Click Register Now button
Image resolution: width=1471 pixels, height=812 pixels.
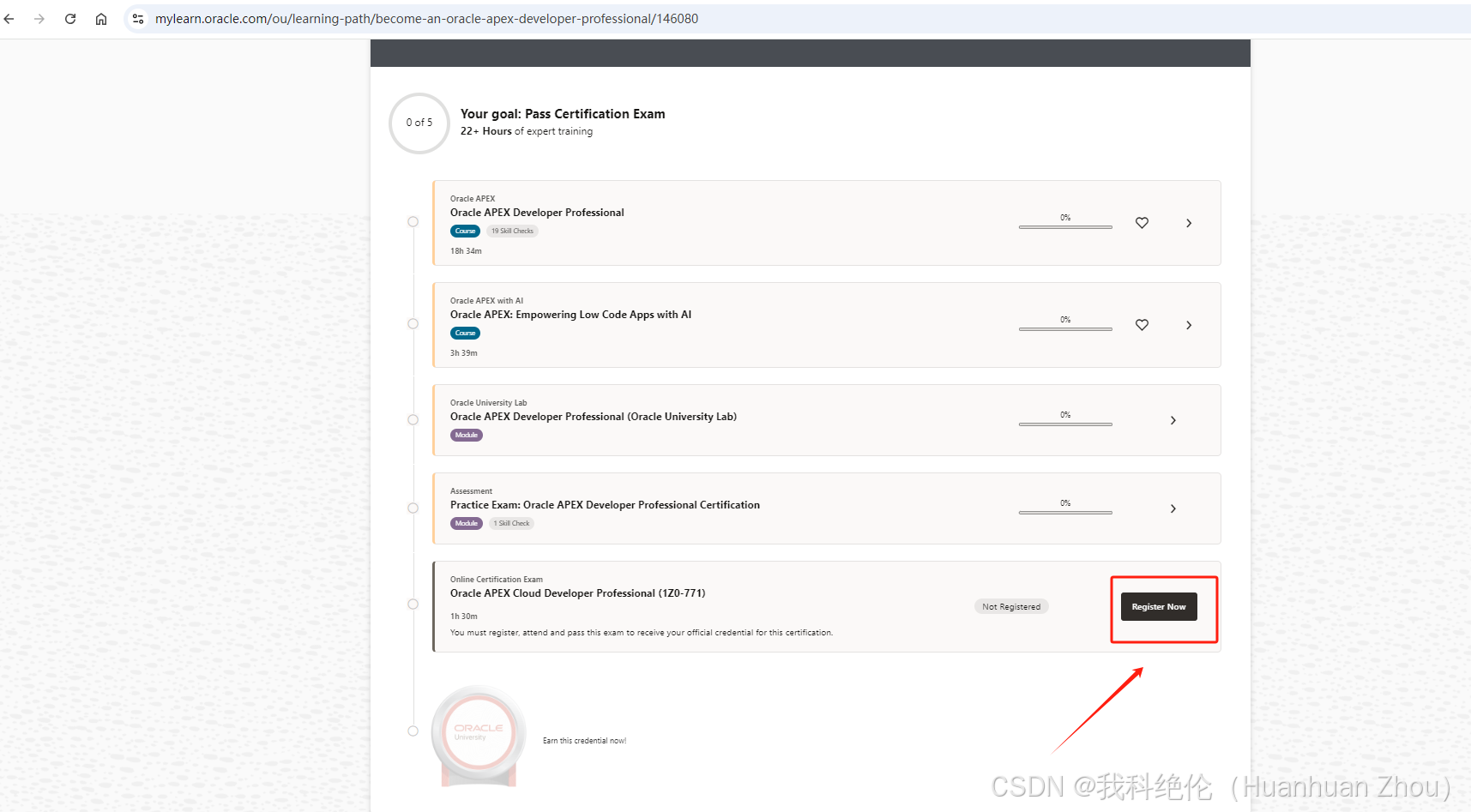pos(1159,607)
